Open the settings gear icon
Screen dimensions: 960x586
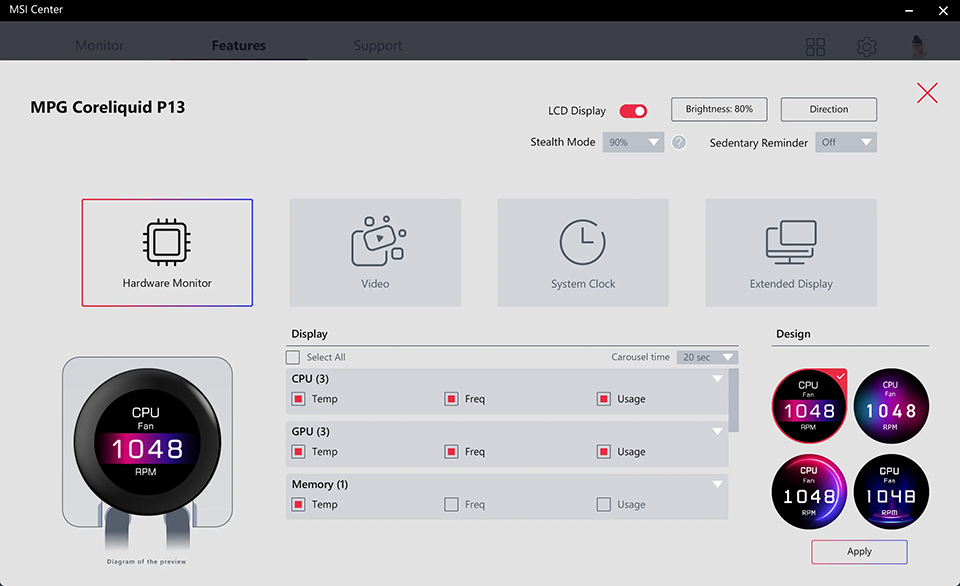pos(866,47)
